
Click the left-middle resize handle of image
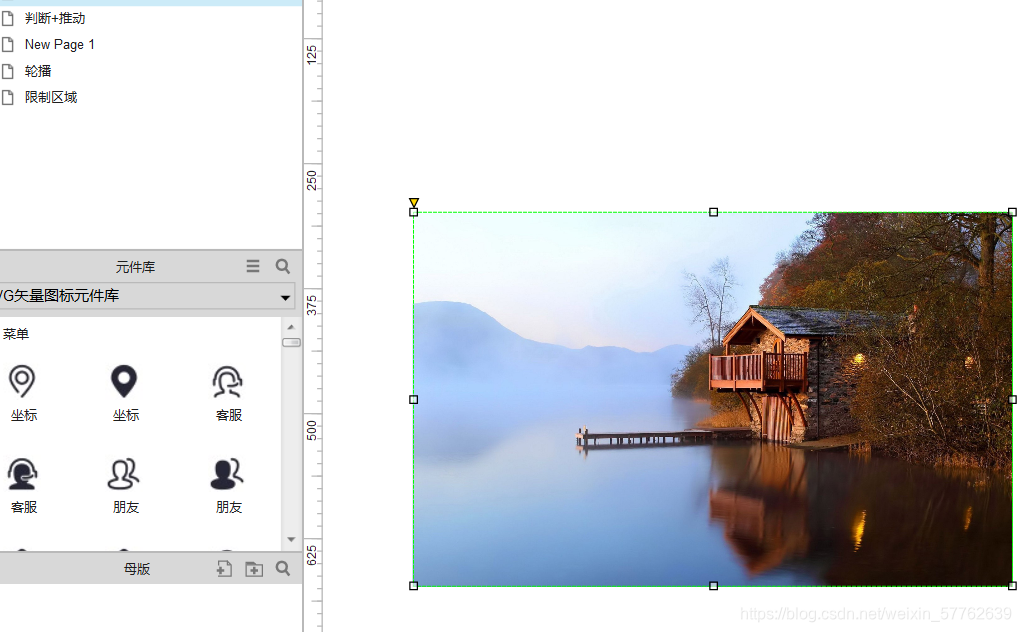coord(413,400)
